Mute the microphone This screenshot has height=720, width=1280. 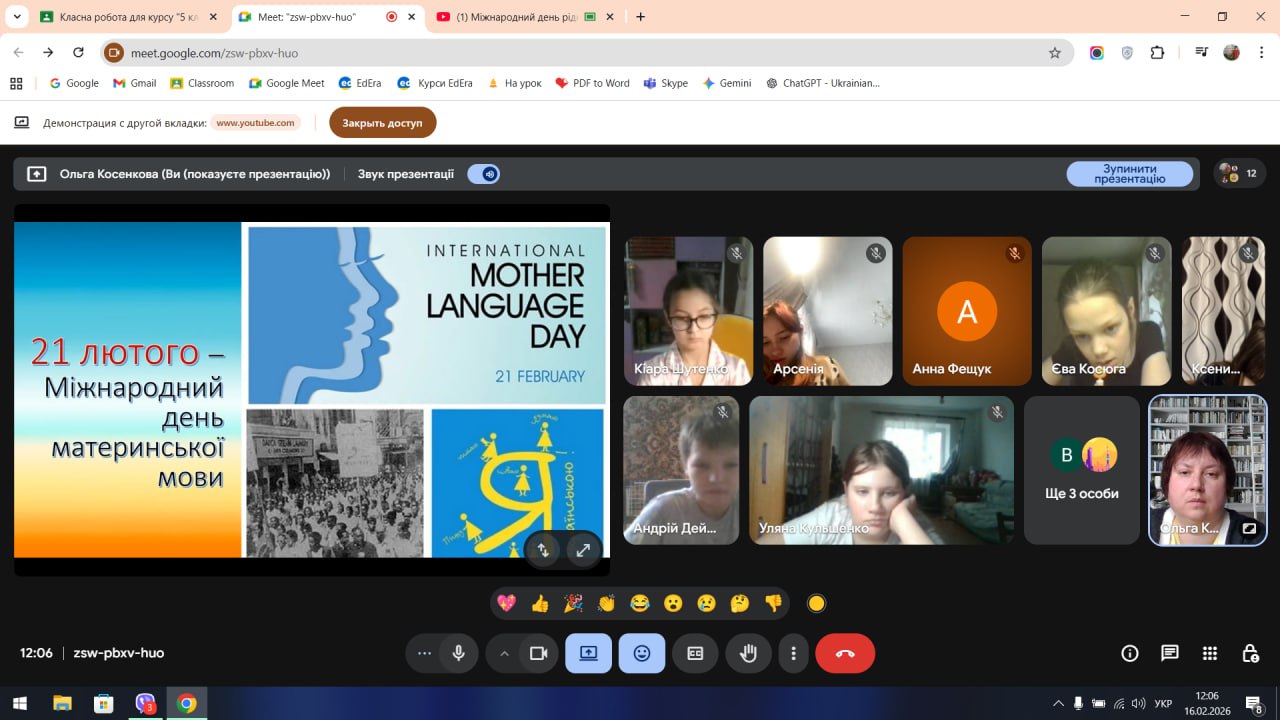(x=458, y=653)
